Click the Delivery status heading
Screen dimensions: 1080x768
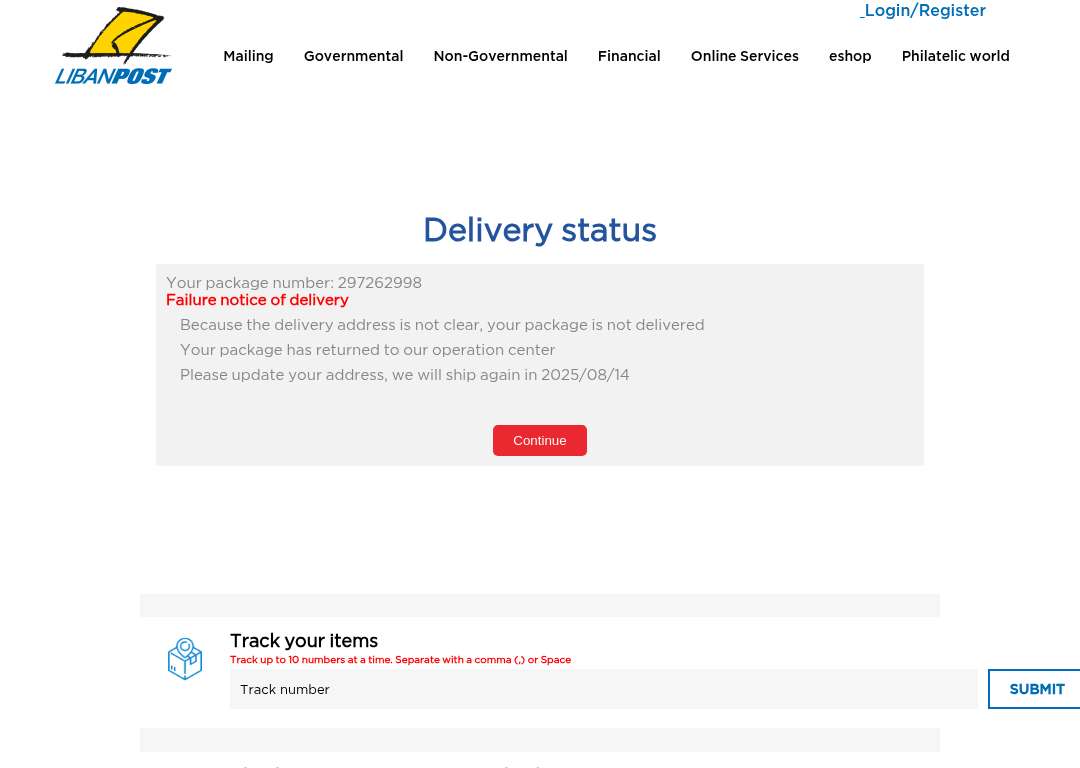(x=540, y=230)
